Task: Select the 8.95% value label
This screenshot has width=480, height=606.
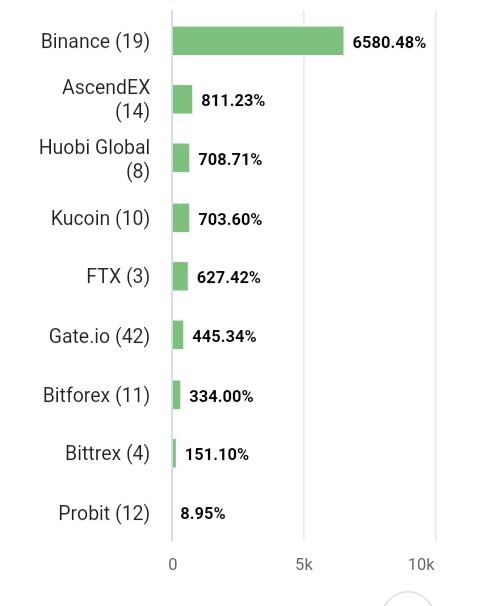Action: (203, 513)
